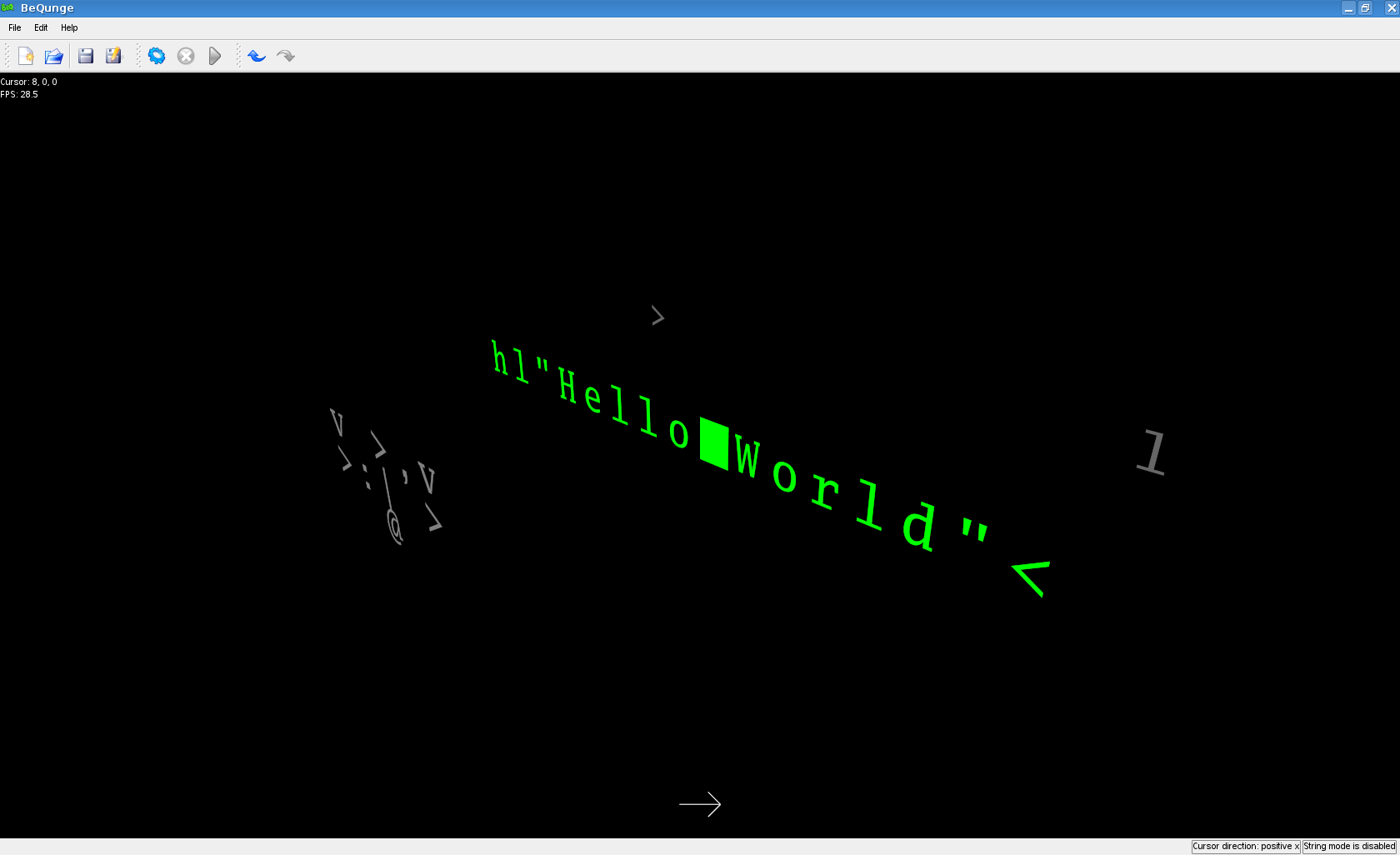1400x855 pixels.
Task: Open the Help menu
Action: [x=69, y=27]
